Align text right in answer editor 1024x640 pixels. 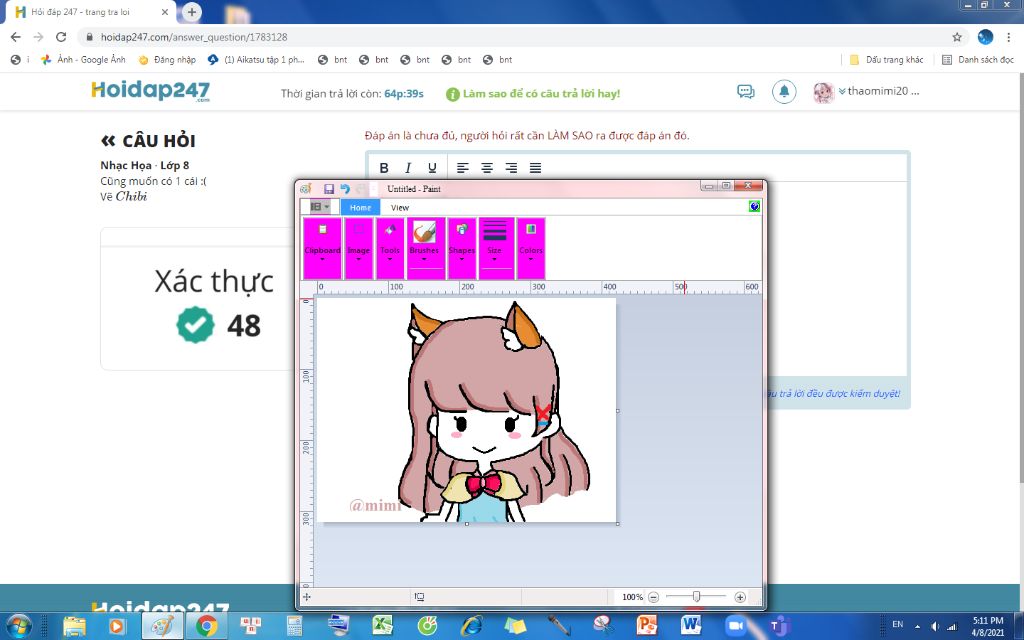pos(511,168)
